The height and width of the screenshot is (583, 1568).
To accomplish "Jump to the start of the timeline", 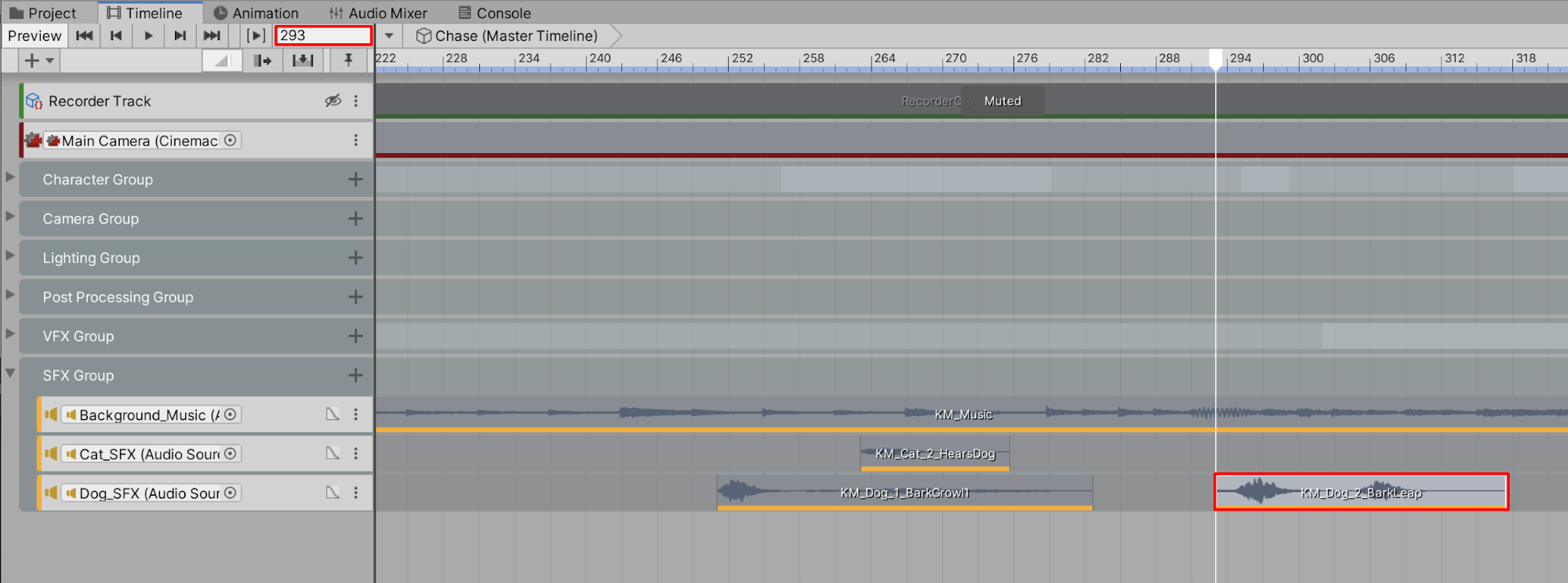I will [x=85, y=35].
